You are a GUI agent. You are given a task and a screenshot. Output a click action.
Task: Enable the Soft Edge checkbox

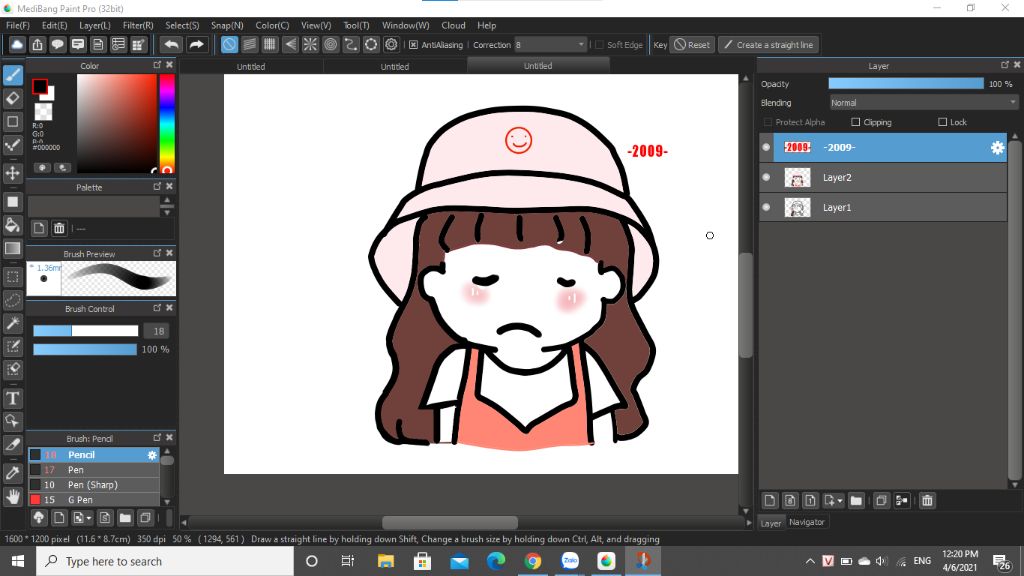600,45
